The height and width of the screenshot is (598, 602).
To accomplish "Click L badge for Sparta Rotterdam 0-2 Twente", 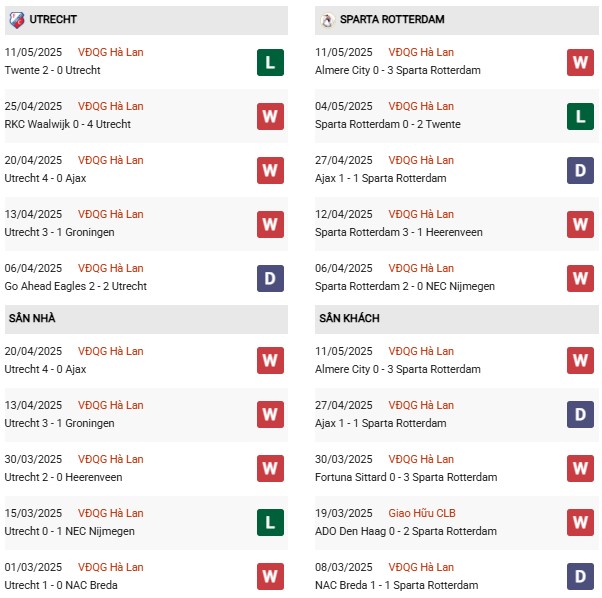I will point(581,116).
